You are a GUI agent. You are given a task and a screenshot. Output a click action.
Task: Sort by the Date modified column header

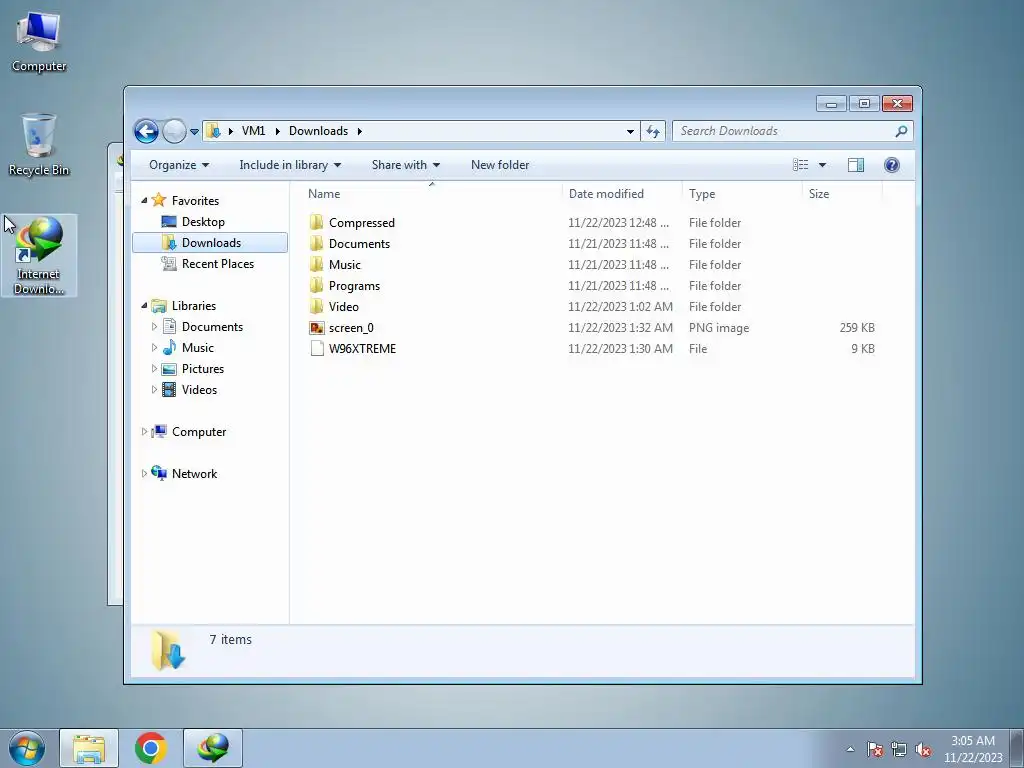point(622,194)
